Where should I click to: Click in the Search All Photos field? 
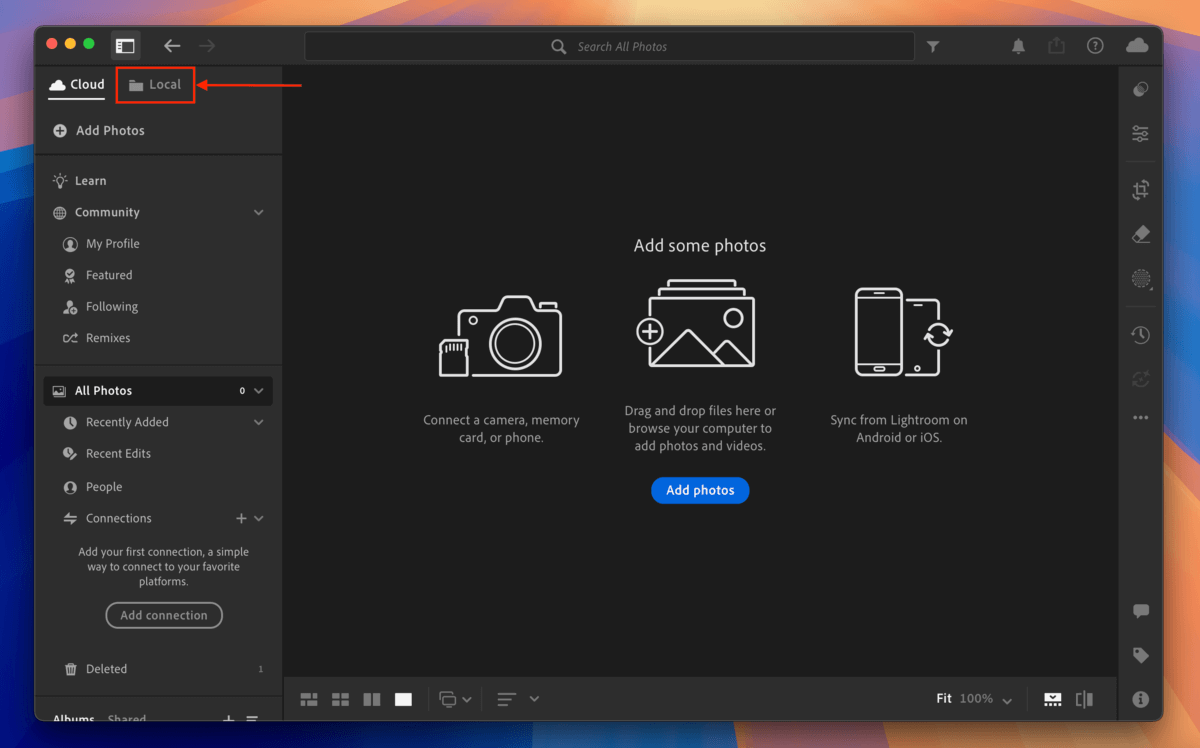coord(609,46)
